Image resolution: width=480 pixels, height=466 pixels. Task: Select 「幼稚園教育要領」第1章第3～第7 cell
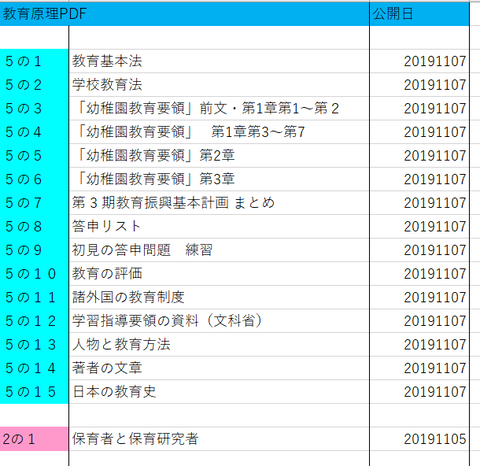pos(219,132)
